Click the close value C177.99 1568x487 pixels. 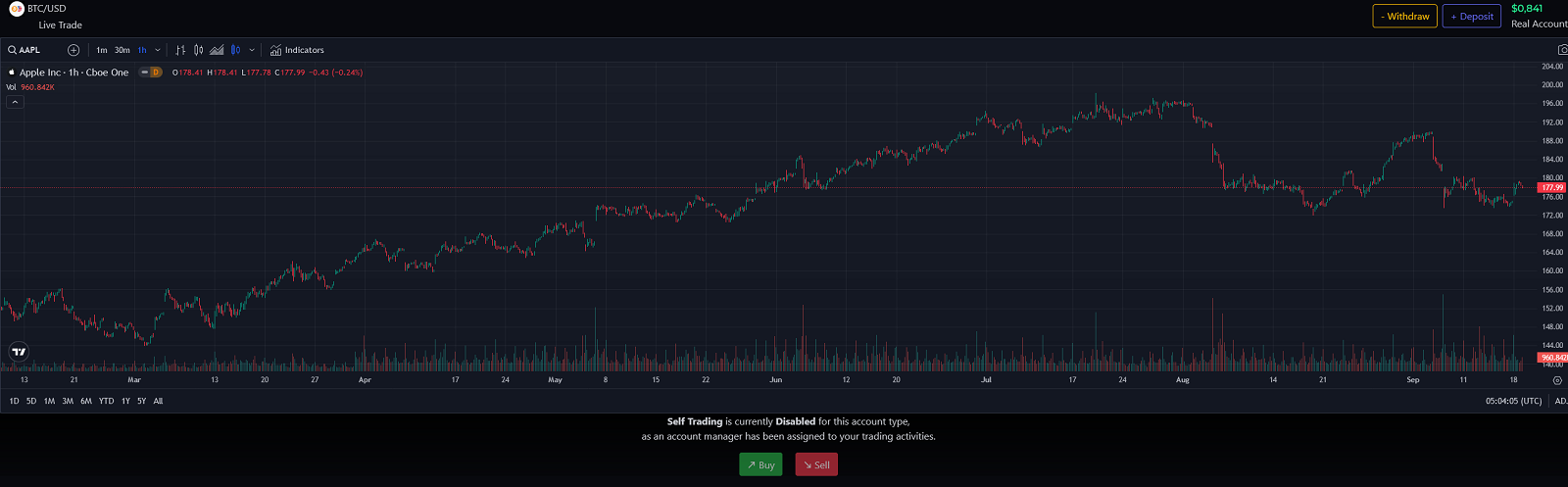click(290, 73)
